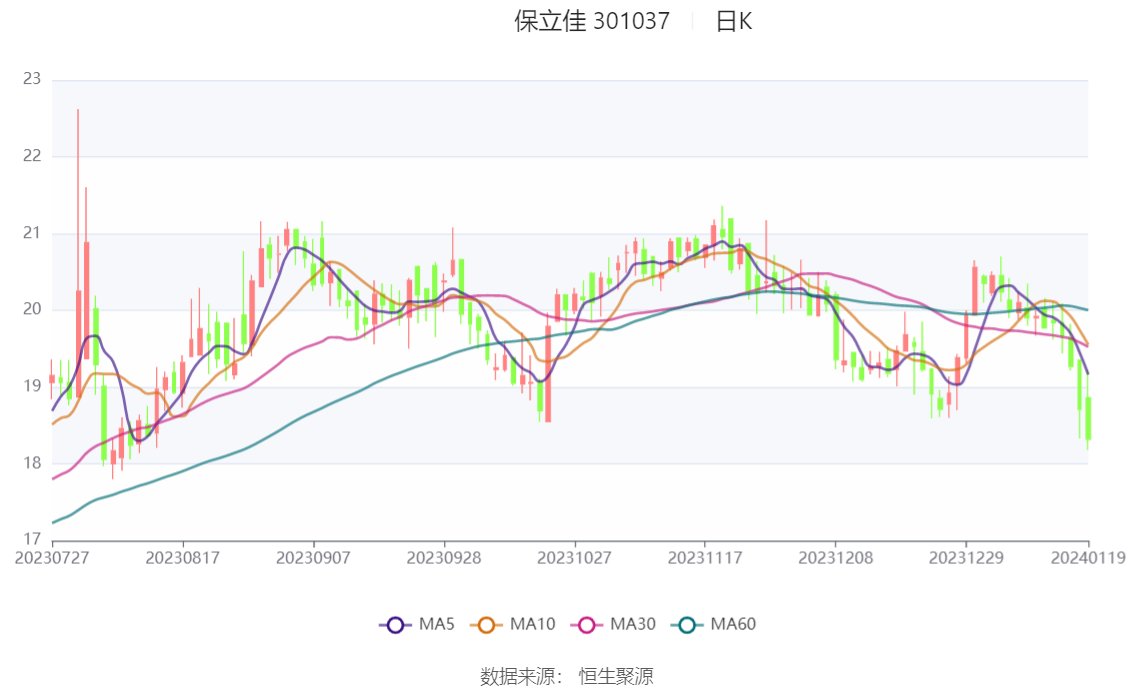Click y-axis value 22
Image resolution: width=1134 pixels, height=689 pixels.
[32, 155]
